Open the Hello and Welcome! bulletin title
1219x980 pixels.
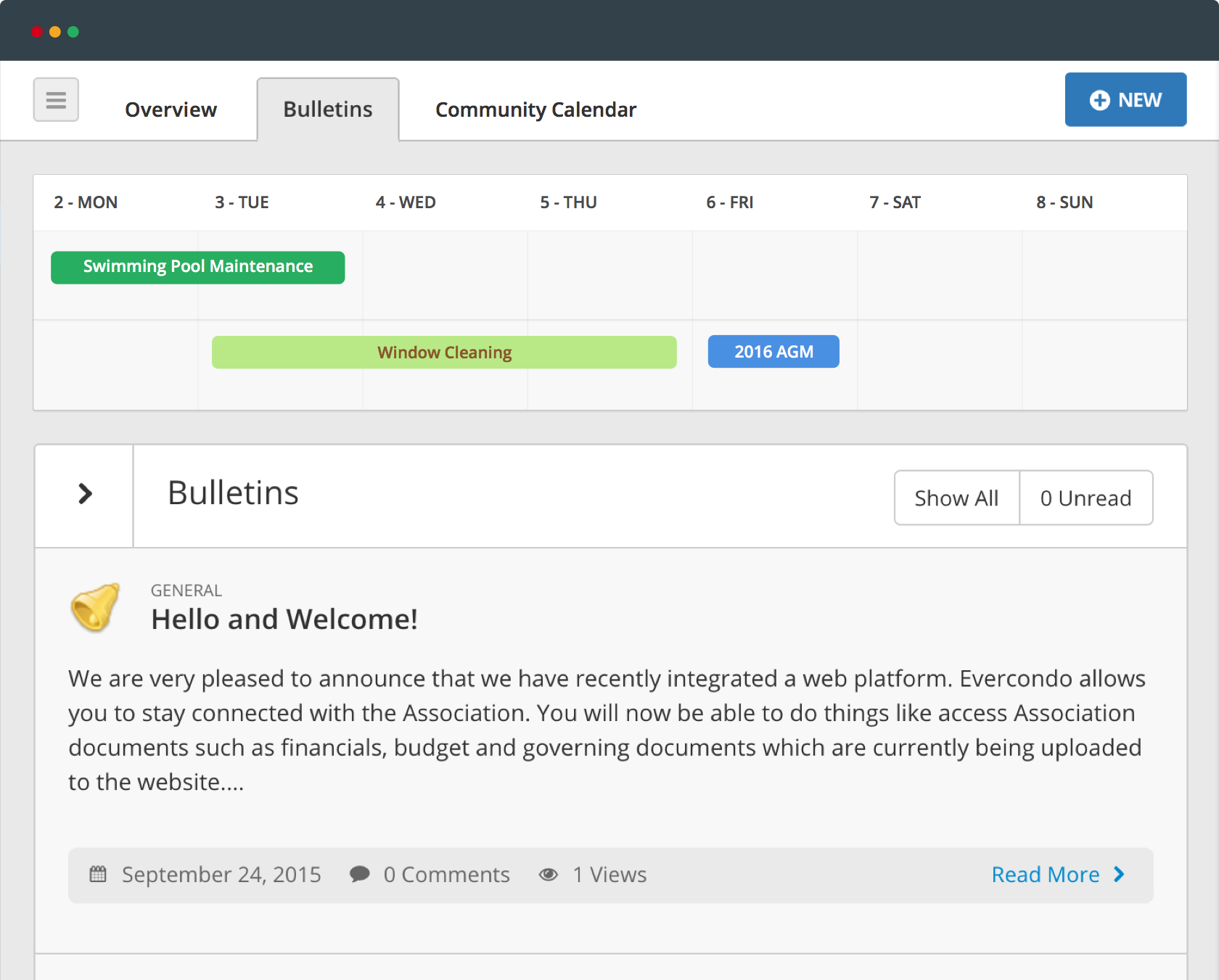284,619
